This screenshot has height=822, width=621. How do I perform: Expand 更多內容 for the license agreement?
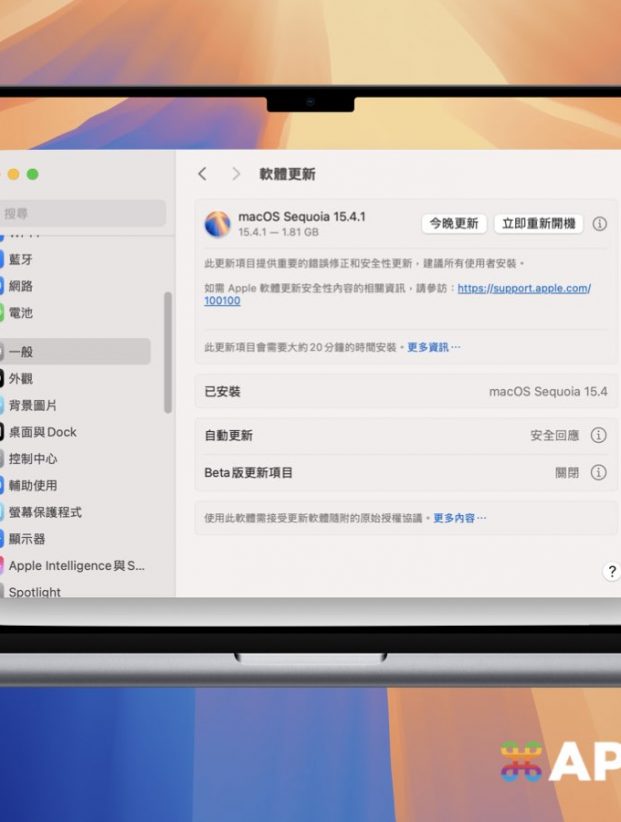459,518
